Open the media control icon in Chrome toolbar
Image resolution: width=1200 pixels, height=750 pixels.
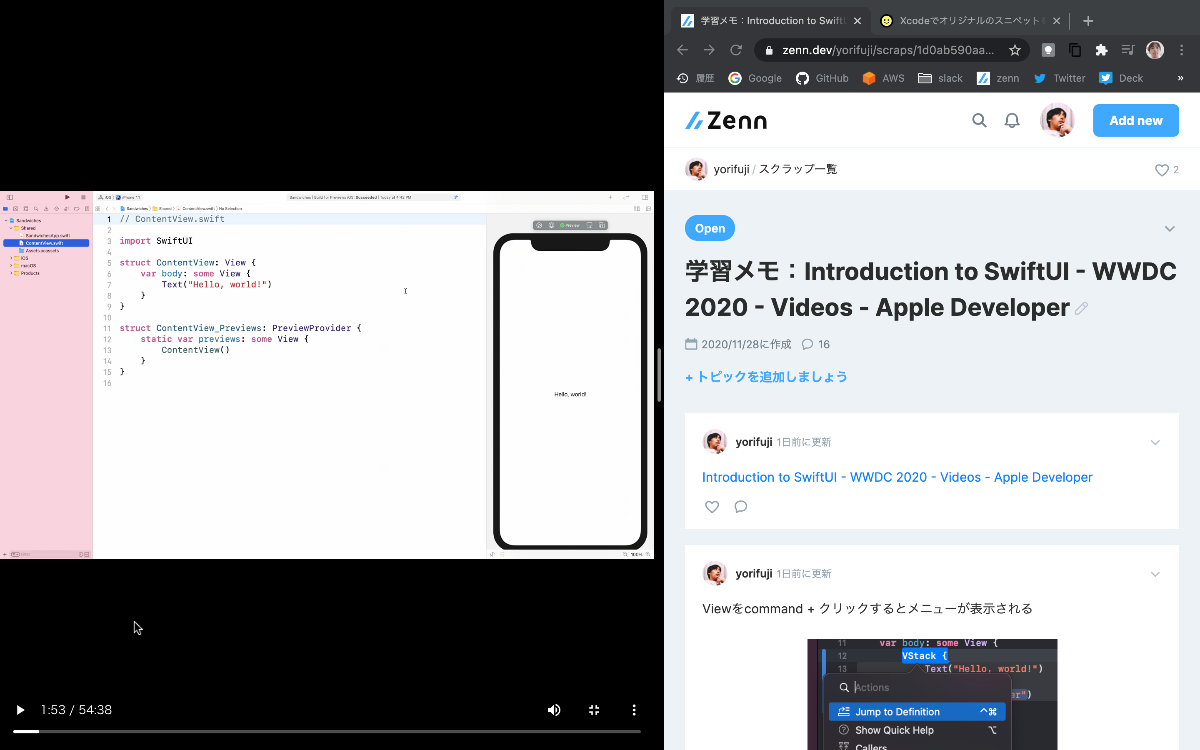tap(1128, 50)
